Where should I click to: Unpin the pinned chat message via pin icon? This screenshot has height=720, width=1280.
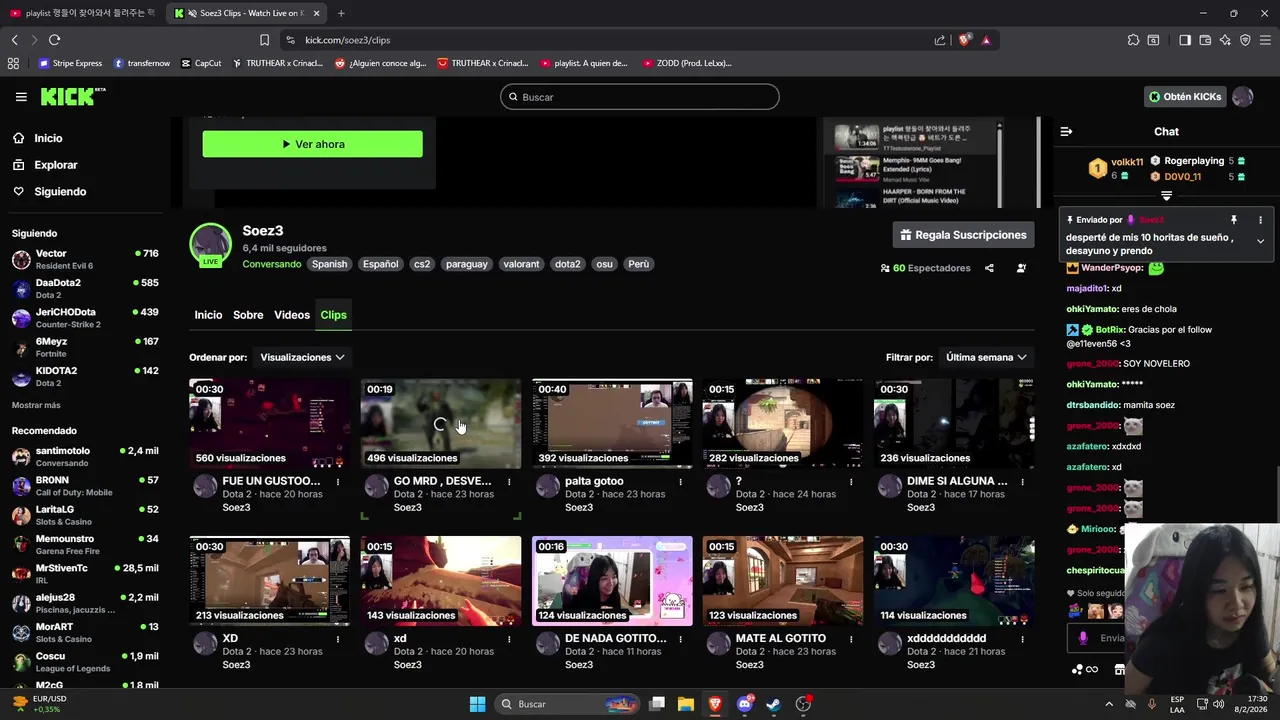pyautogui.click(x=1234, y=220)
